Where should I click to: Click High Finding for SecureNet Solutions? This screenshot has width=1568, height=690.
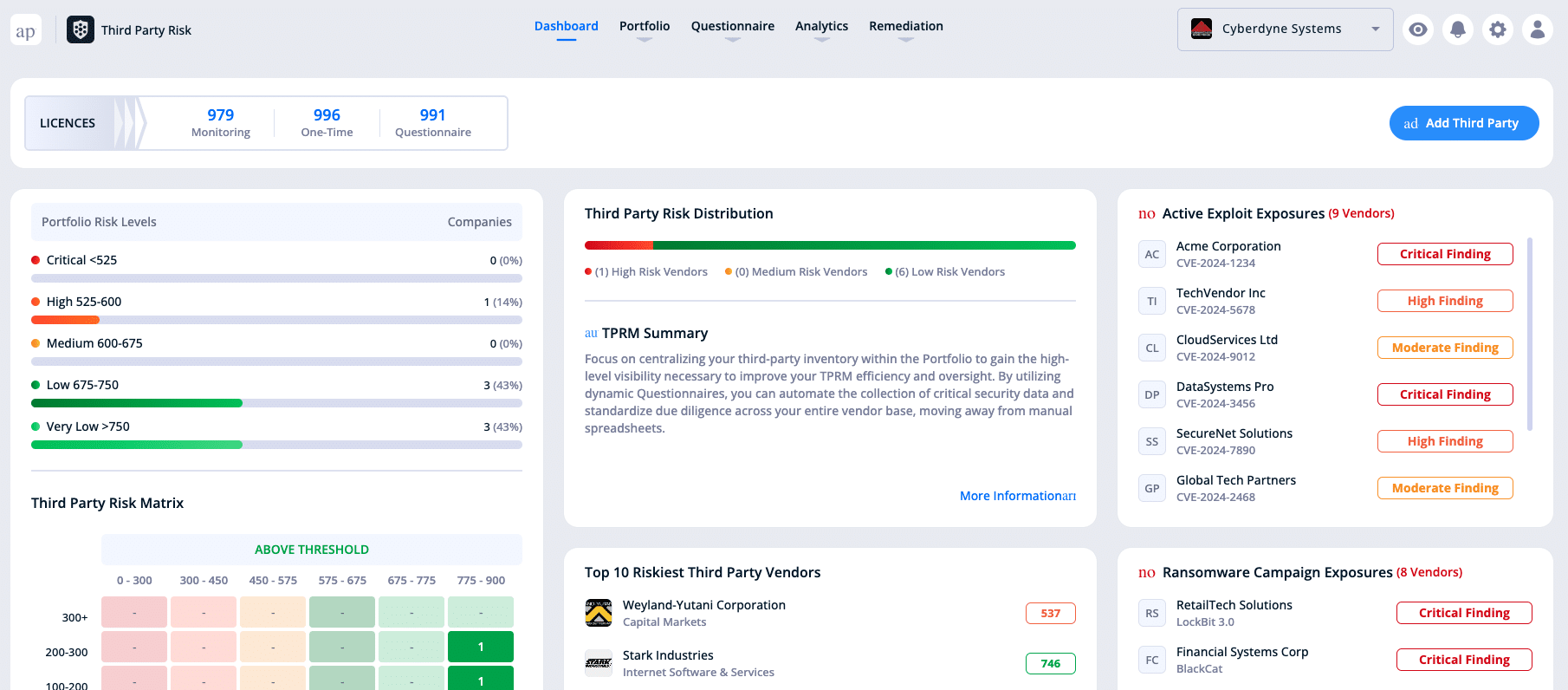tap(1445, 441)
